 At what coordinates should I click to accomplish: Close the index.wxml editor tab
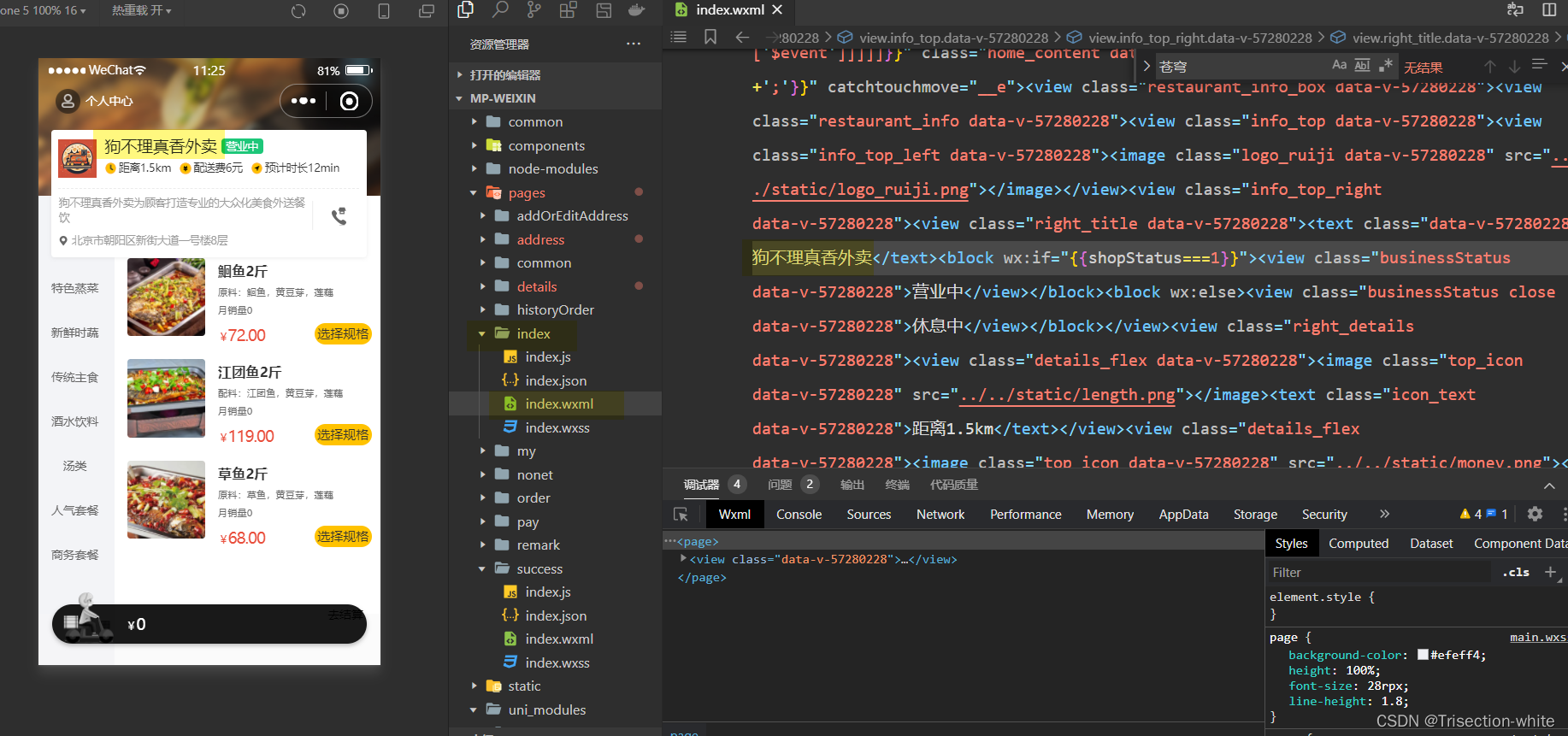pos(777,9)
